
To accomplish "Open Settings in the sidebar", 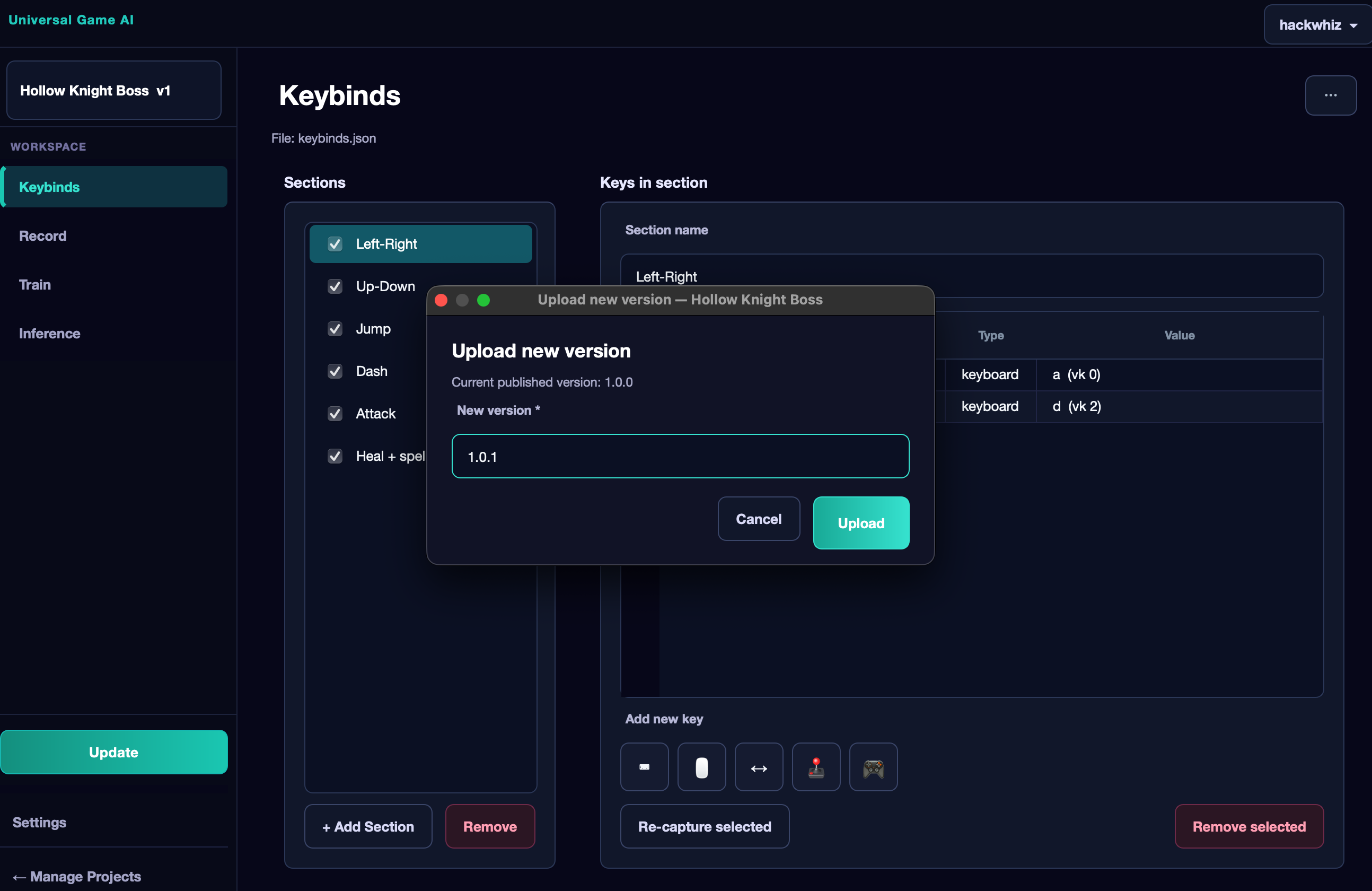I will click(39, 823).
